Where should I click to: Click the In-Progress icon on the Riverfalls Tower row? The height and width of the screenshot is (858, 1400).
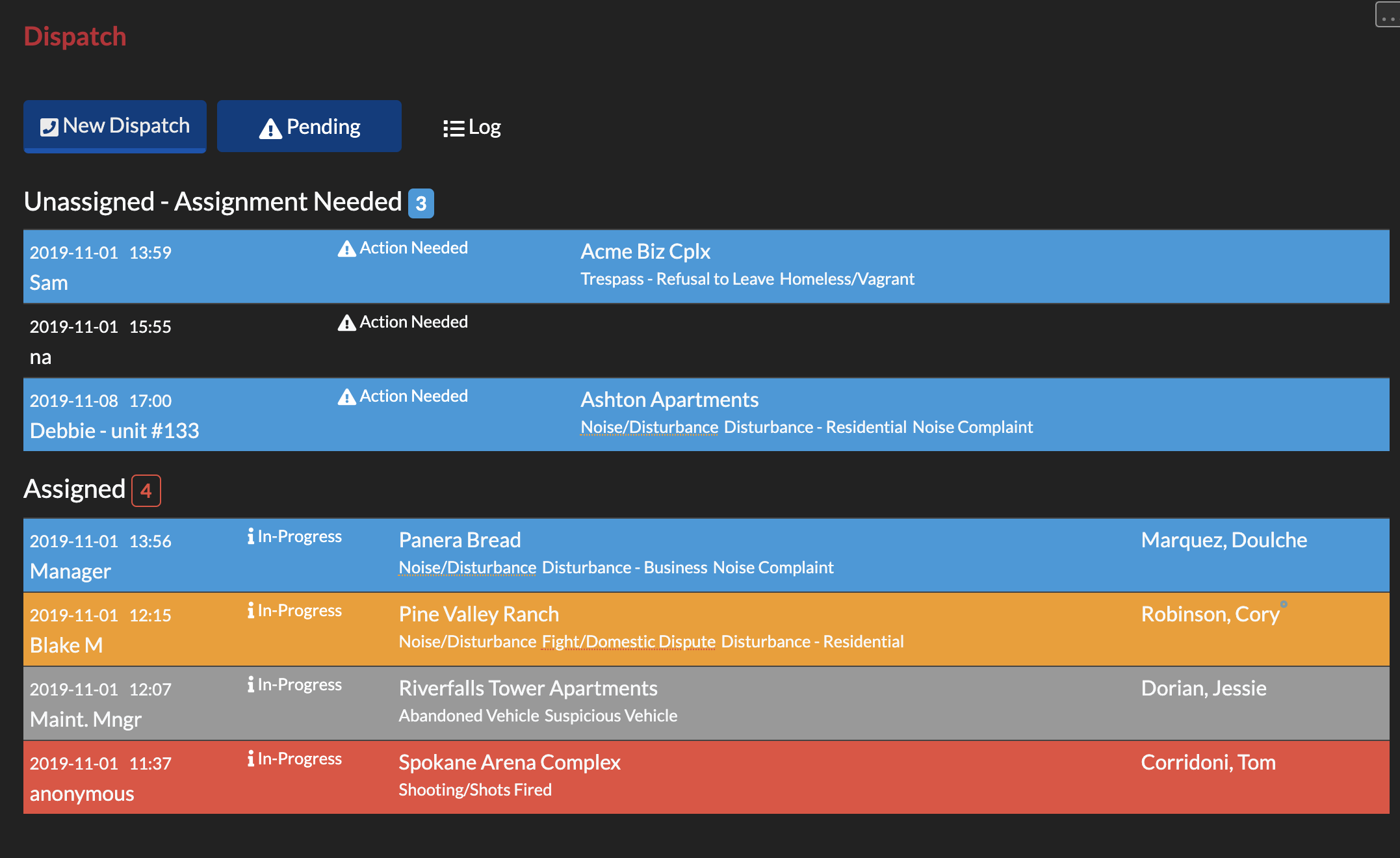[x=250, y=684]
